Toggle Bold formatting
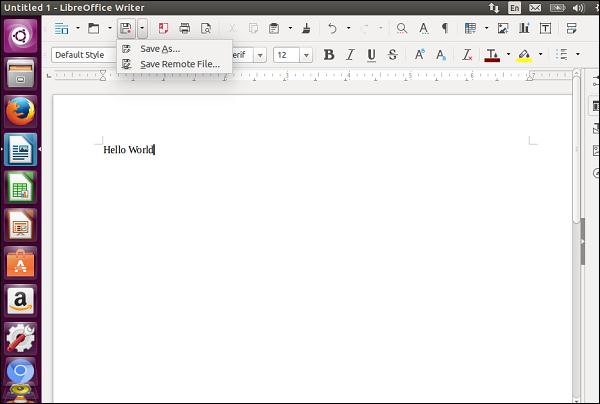The image size is (600, 404). 328,54
